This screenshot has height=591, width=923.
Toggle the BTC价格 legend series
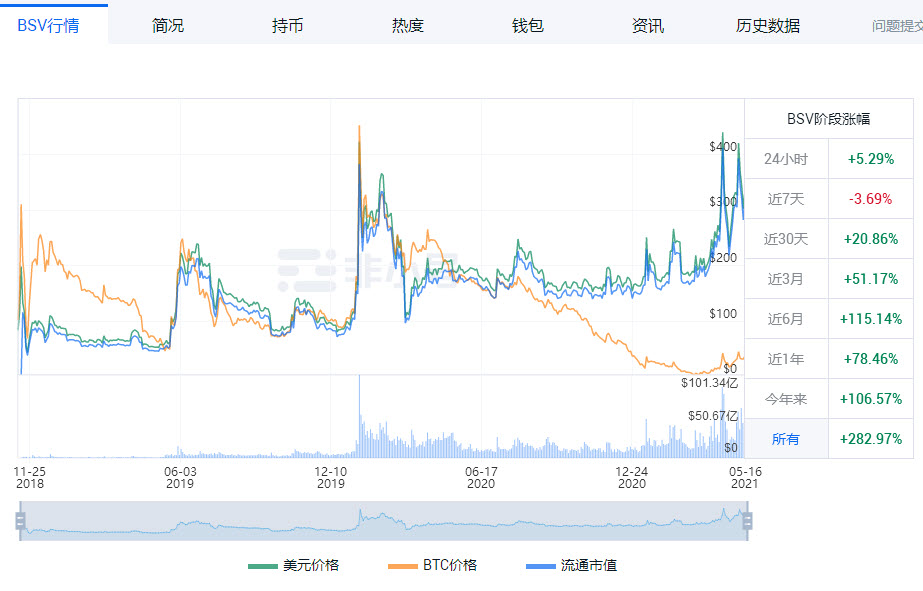[x=432, y=565]
